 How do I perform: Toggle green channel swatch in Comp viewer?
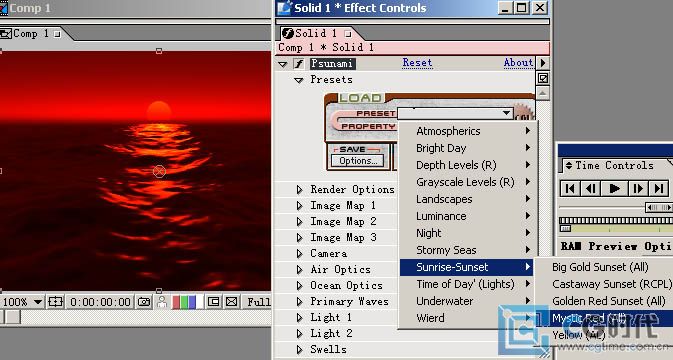[x=184, y=302]
